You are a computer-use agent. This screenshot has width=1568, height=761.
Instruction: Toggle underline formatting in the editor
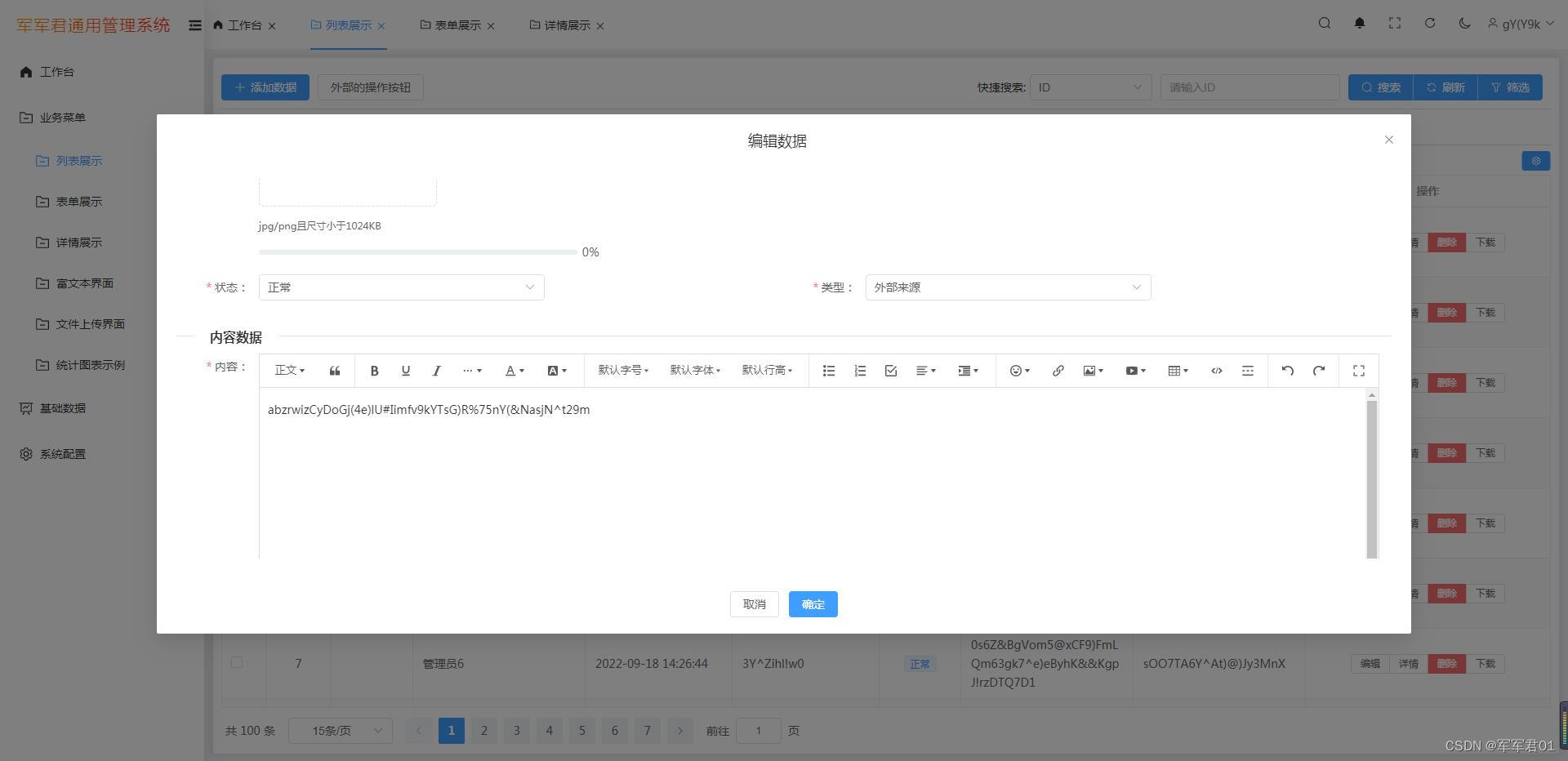pos(405,371)
